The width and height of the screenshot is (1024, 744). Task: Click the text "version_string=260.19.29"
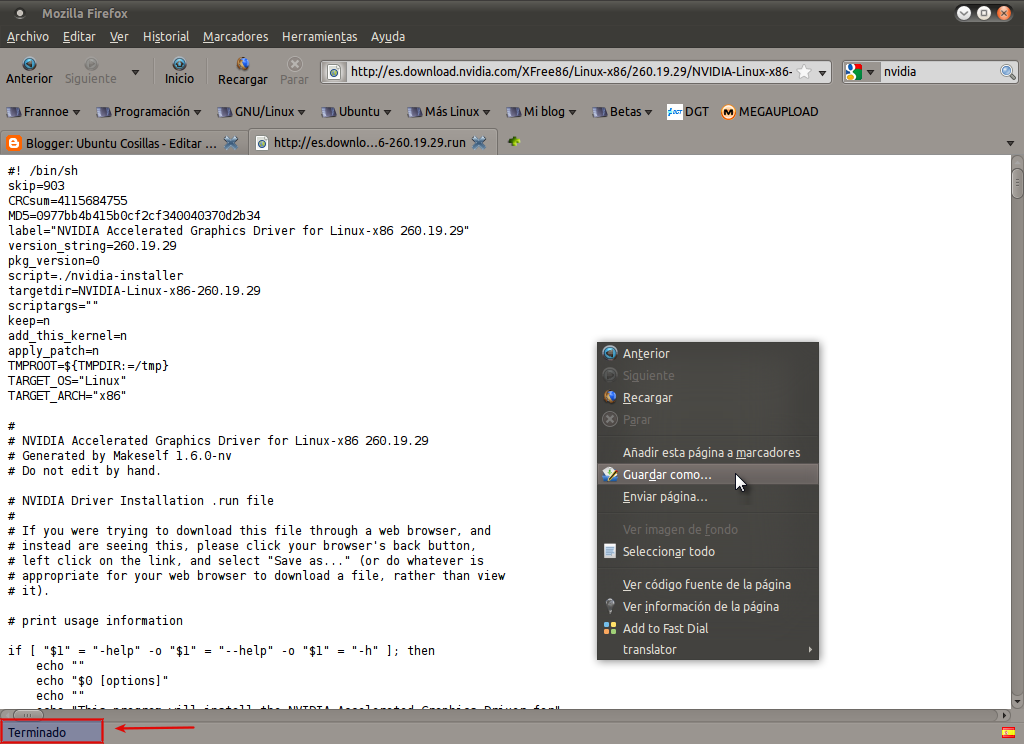[92, 246]
